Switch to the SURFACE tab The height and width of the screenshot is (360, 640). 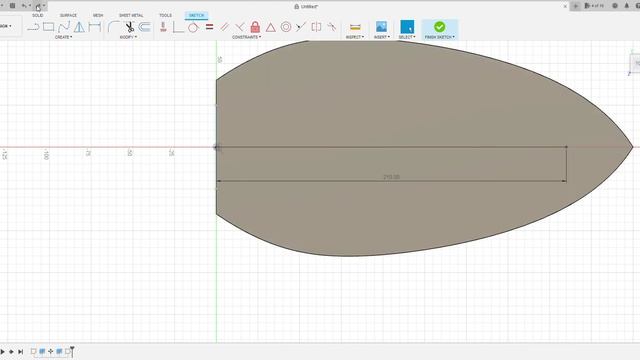point(68,16)
